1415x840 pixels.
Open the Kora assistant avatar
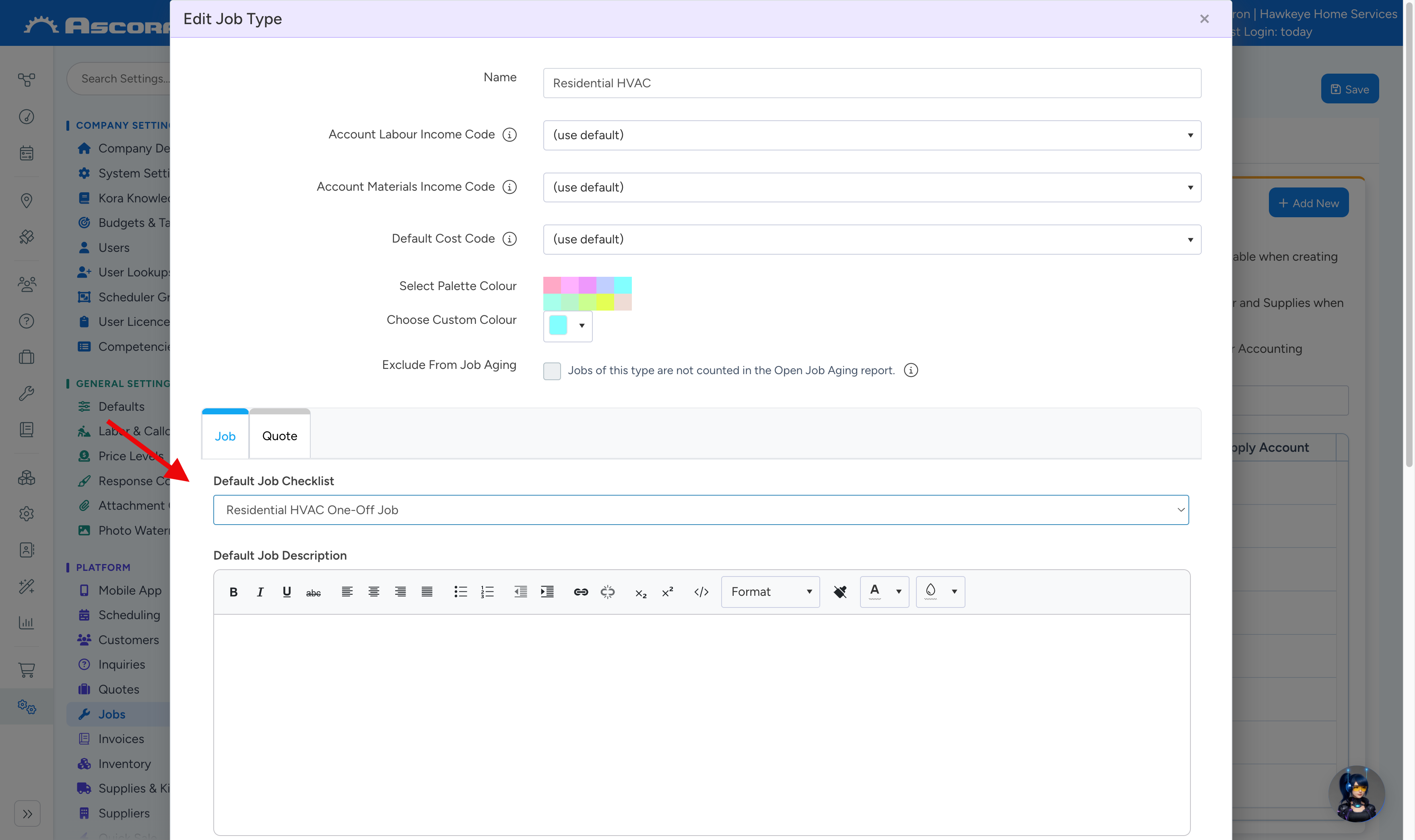tap(1357, 794)
